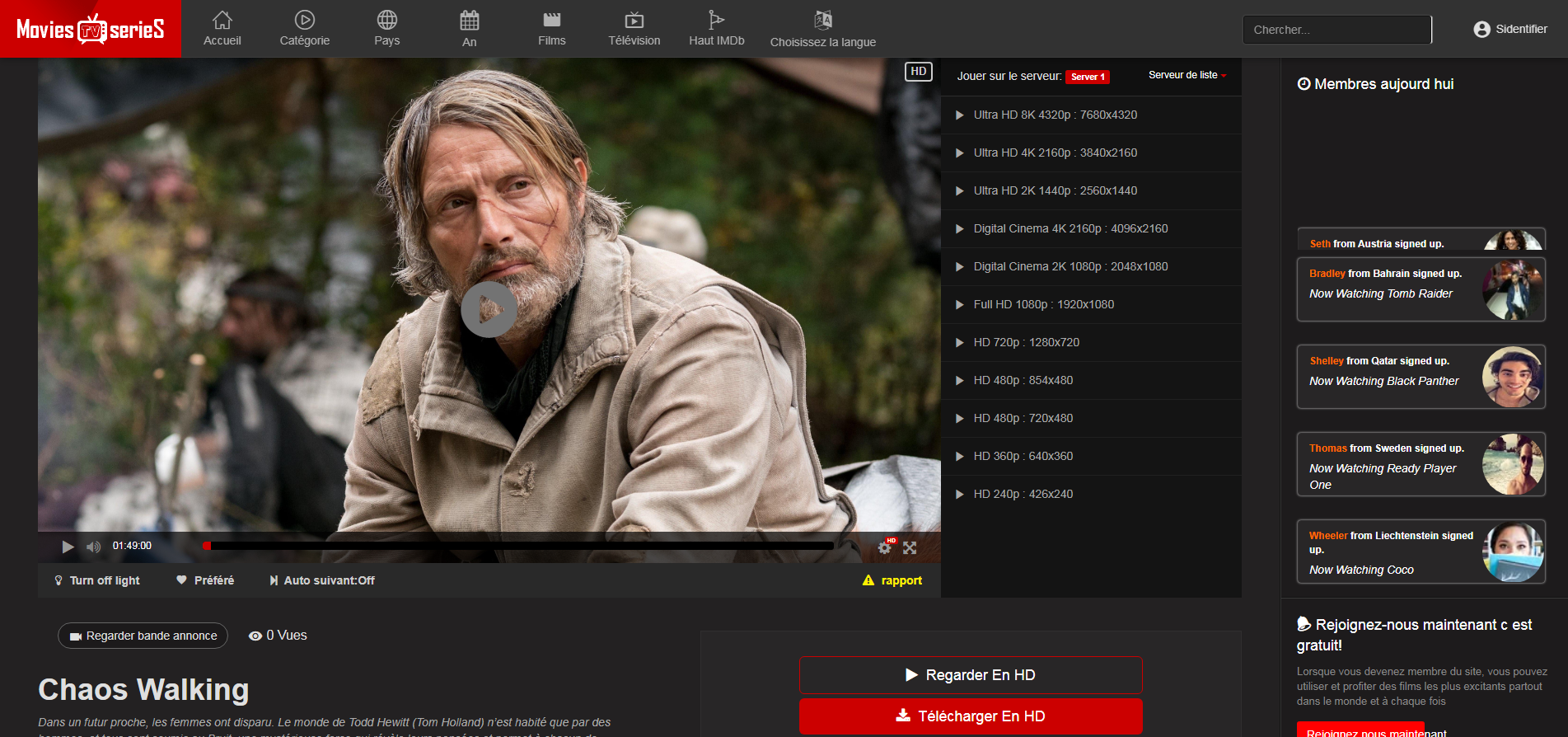Click the play button in the player bar
Viewport: 1568px width, 737px height.
click(x=68, y=547)
